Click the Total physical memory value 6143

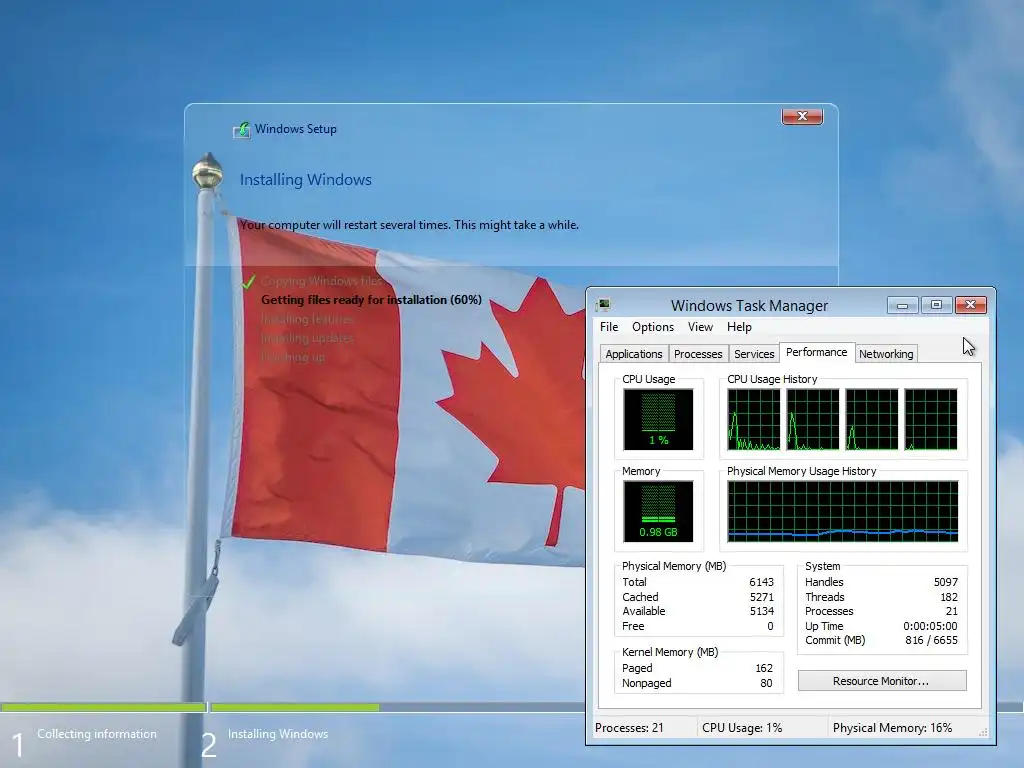[761, 582]
